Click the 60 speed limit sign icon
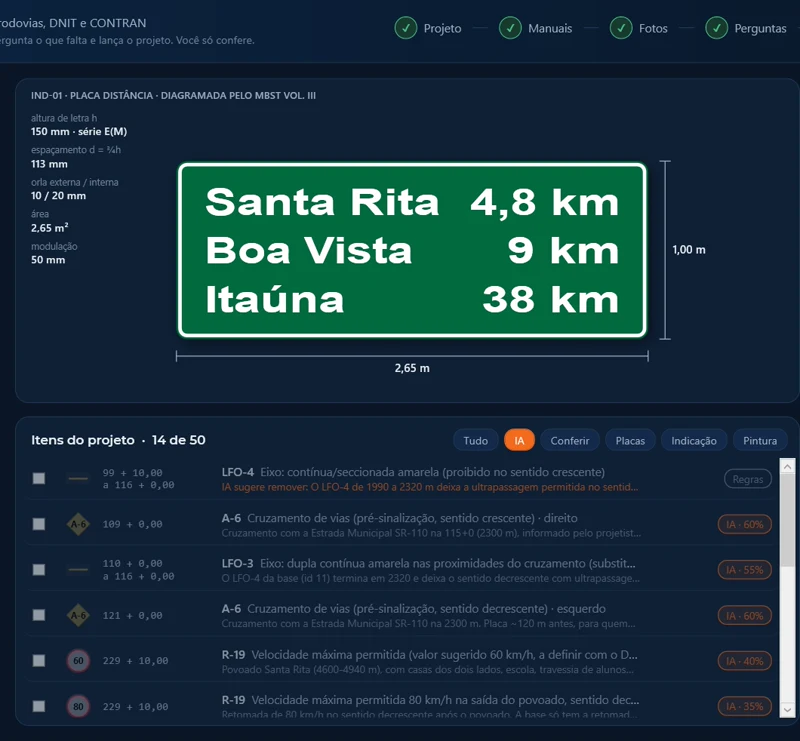This screenshot has height=741, width=800. pos(78,661)
